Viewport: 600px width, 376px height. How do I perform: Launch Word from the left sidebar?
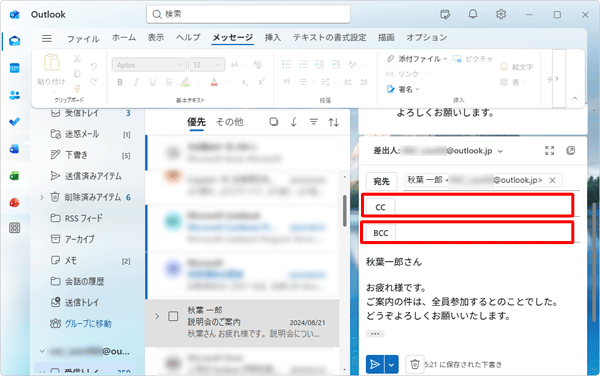pos(15,149)
